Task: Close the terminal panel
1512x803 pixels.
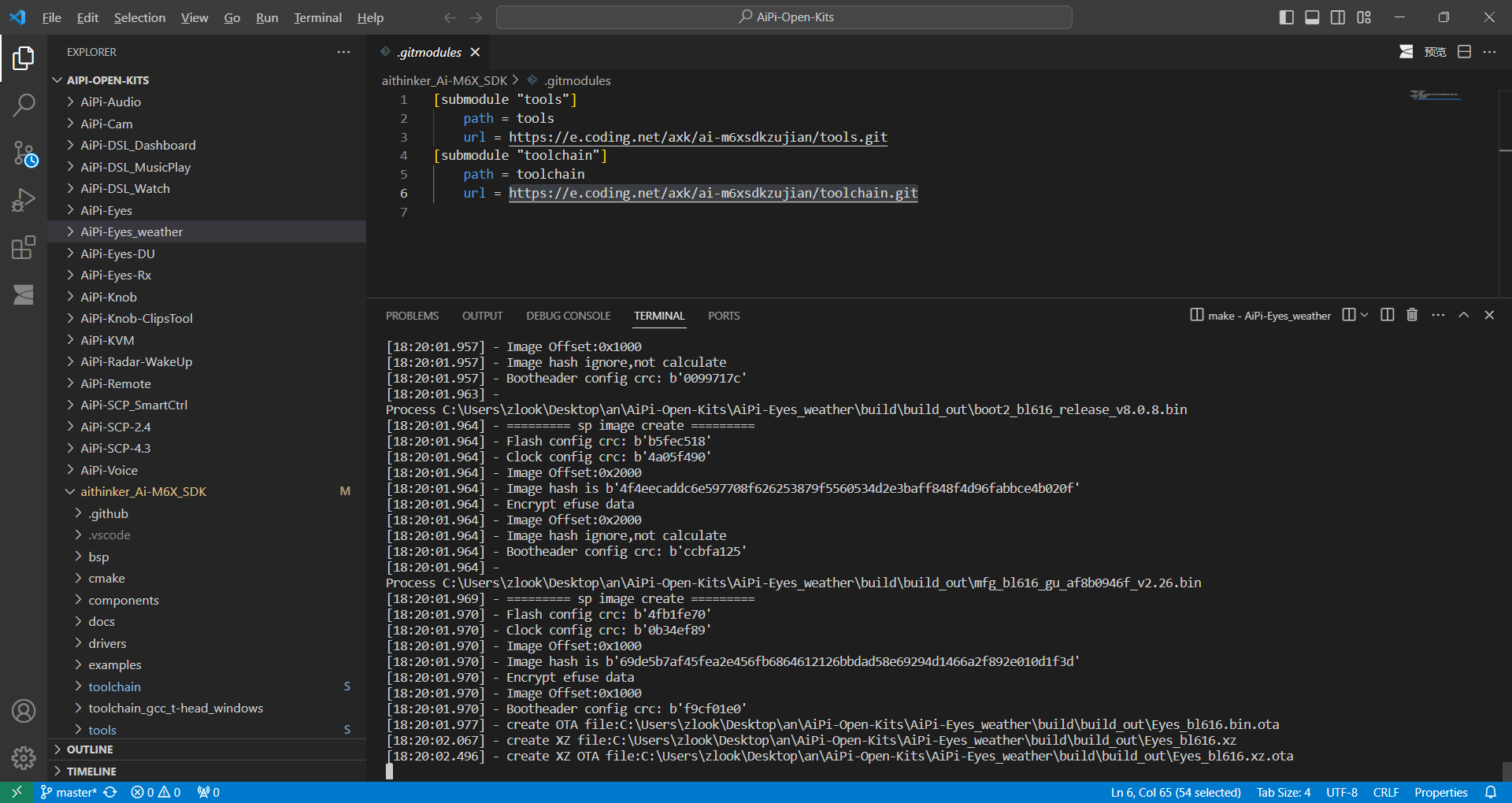Action: click(1489, 315)
